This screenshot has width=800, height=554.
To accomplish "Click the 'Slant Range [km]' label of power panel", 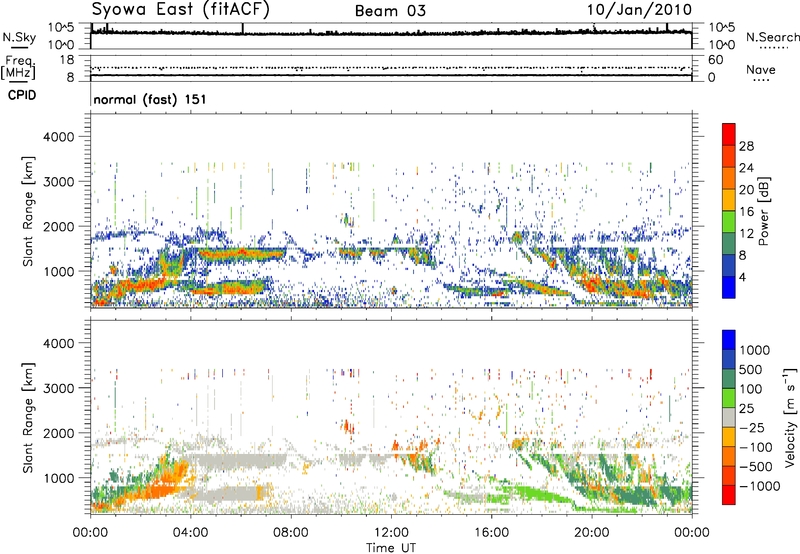I will (x=28, y=211).
